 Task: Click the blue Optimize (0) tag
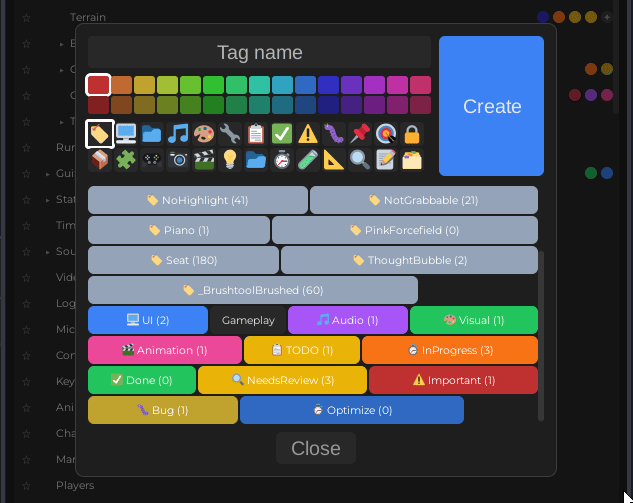coord(352,410)
